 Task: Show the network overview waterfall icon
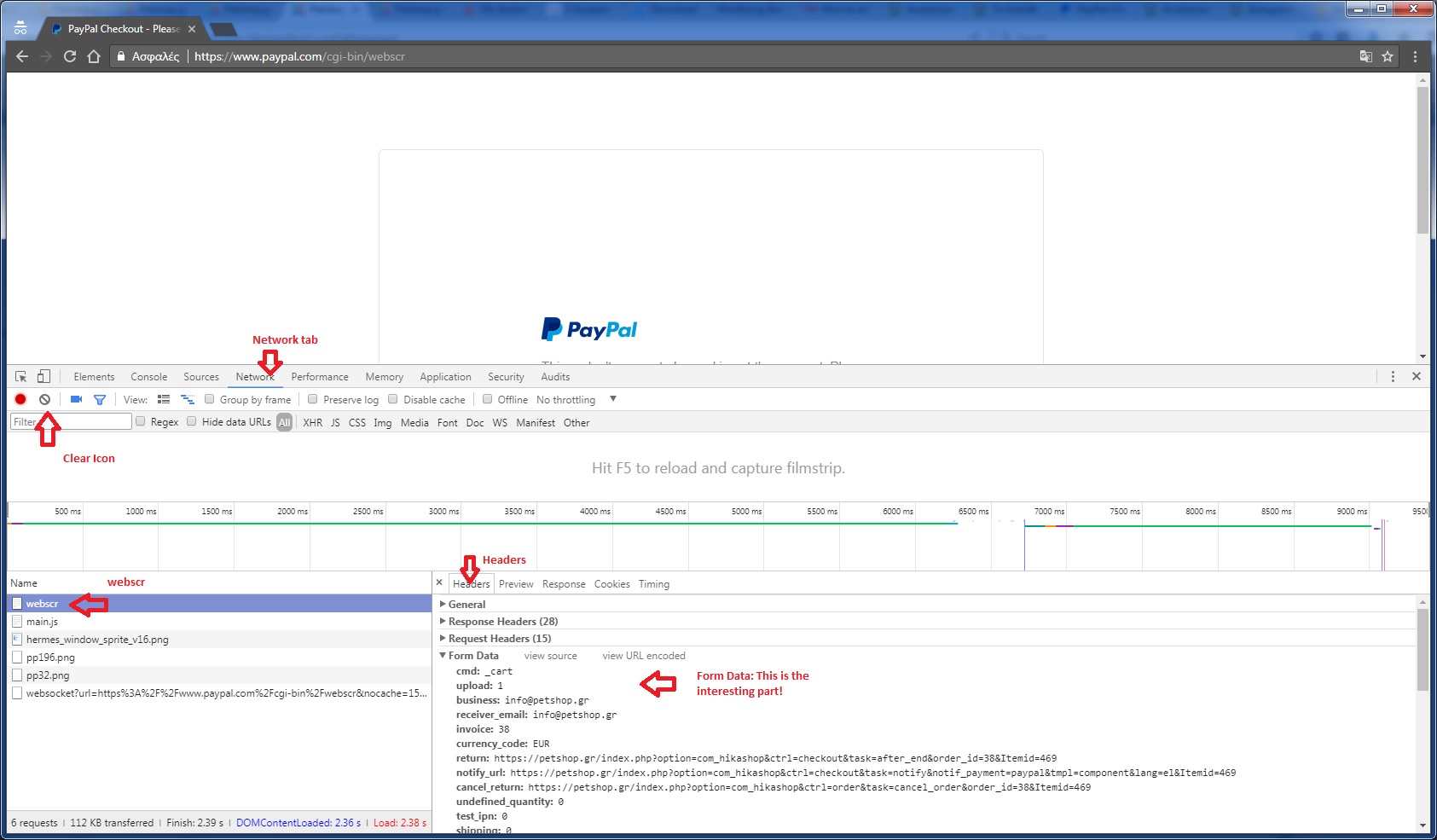188,399
